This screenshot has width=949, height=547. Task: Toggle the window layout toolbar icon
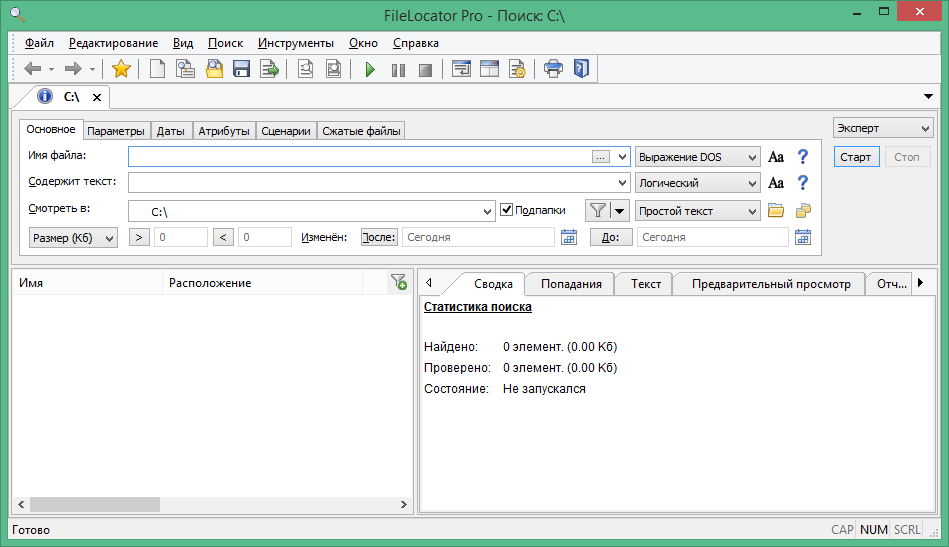click(489, 69)
